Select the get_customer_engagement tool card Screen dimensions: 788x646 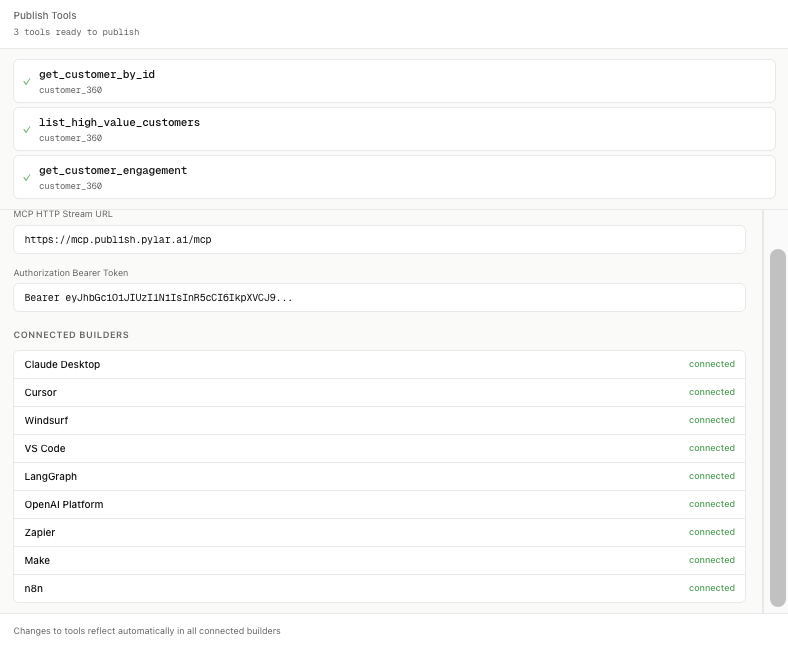point(394,177)
